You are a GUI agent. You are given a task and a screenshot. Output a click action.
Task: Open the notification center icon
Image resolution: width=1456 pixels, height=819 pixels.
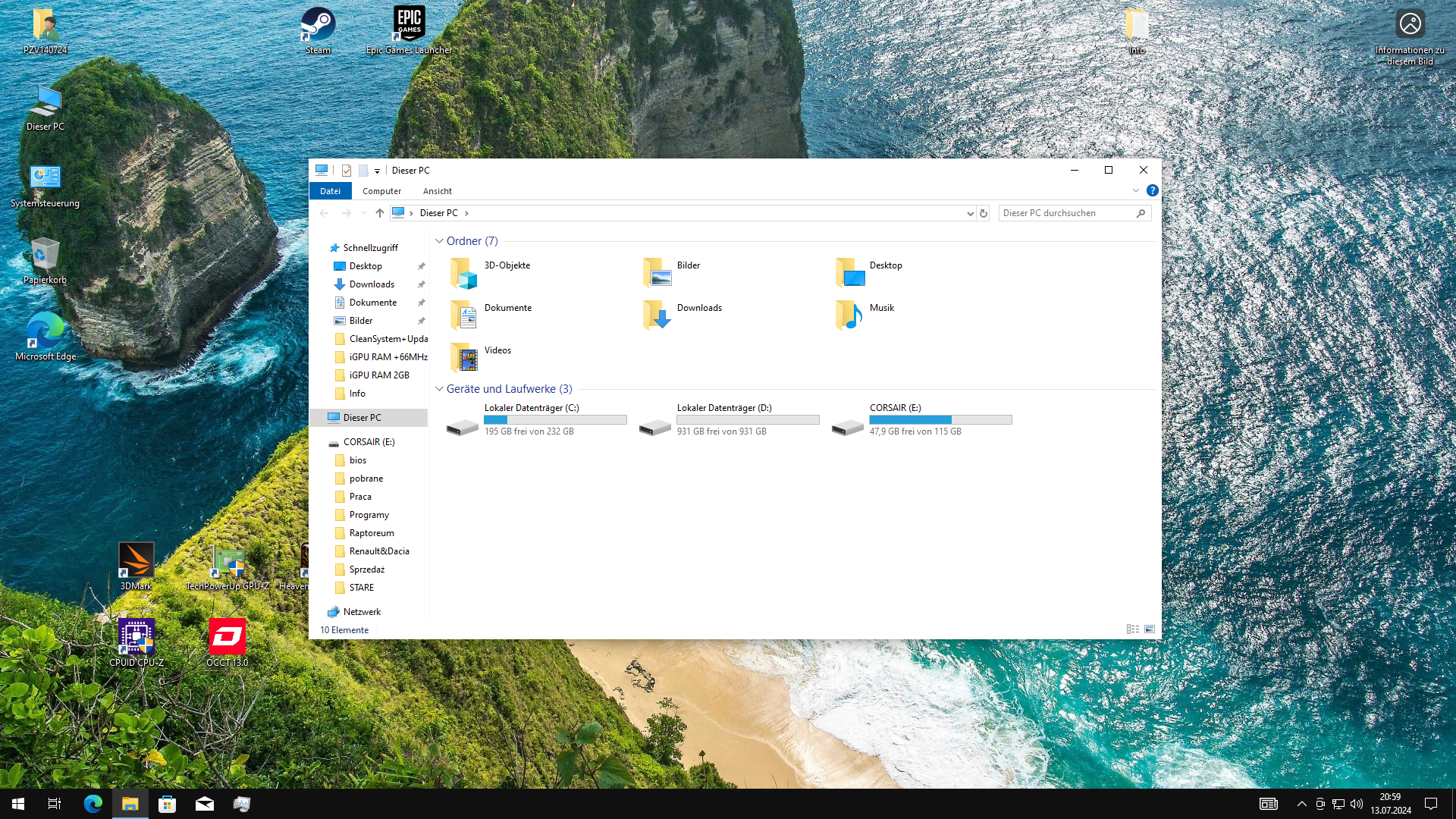pos(1431,804)
